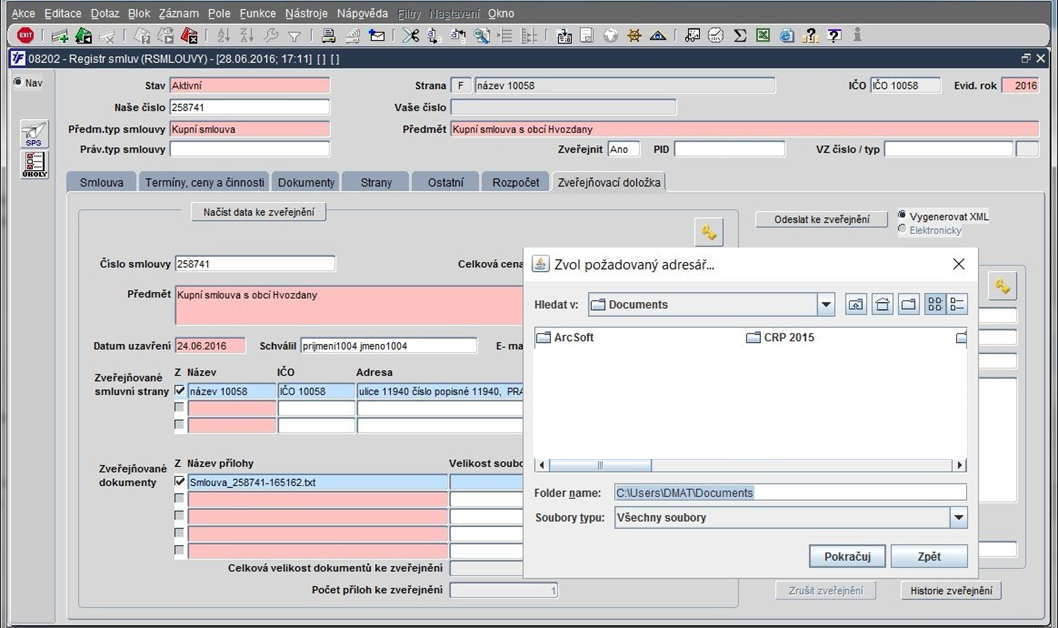Click the red cancel query icon
This screenshot has height=628, width=1058.
190,35
